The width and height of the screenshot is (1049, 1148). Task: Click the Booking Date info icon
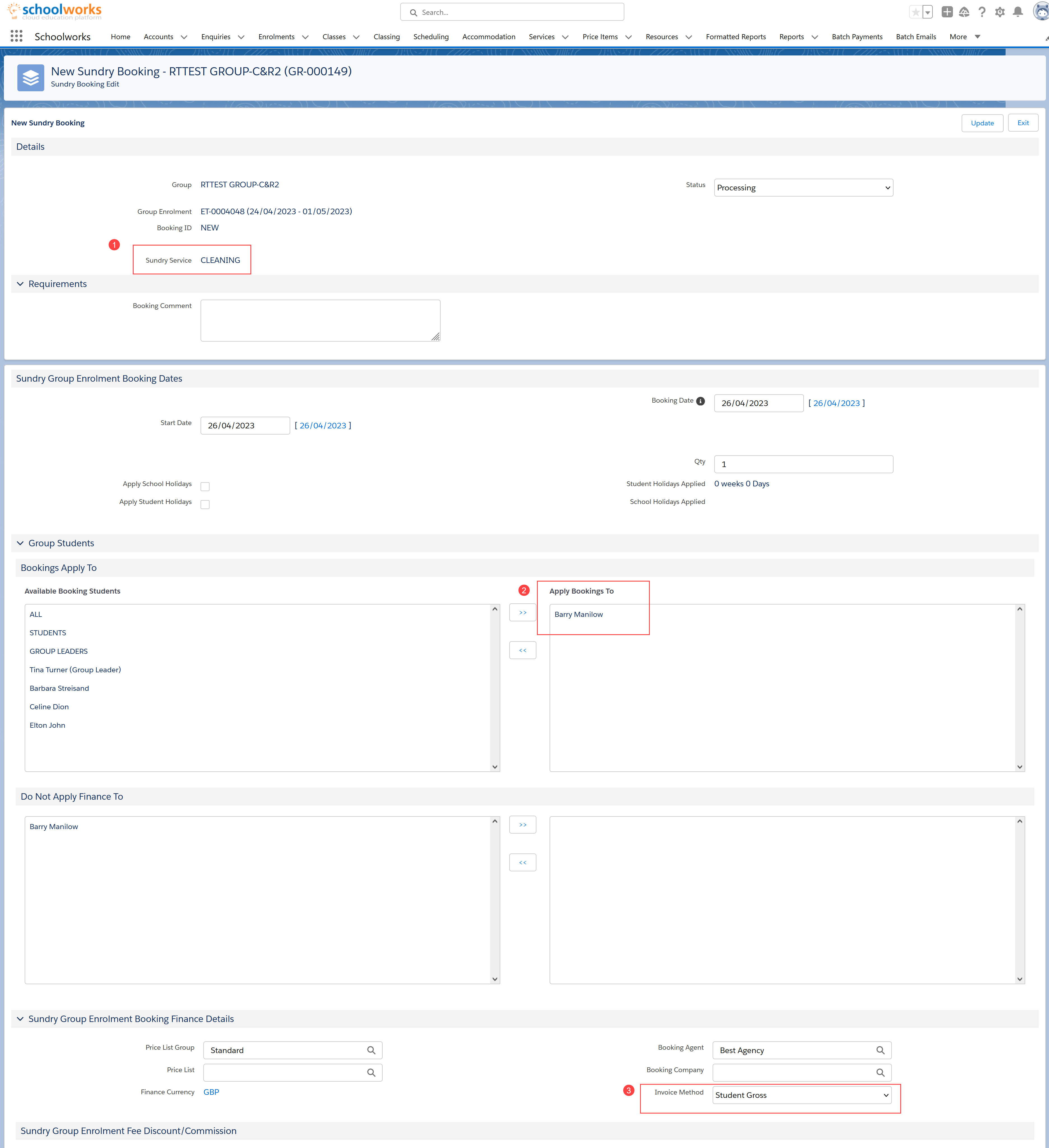click(x=701, y=401)
